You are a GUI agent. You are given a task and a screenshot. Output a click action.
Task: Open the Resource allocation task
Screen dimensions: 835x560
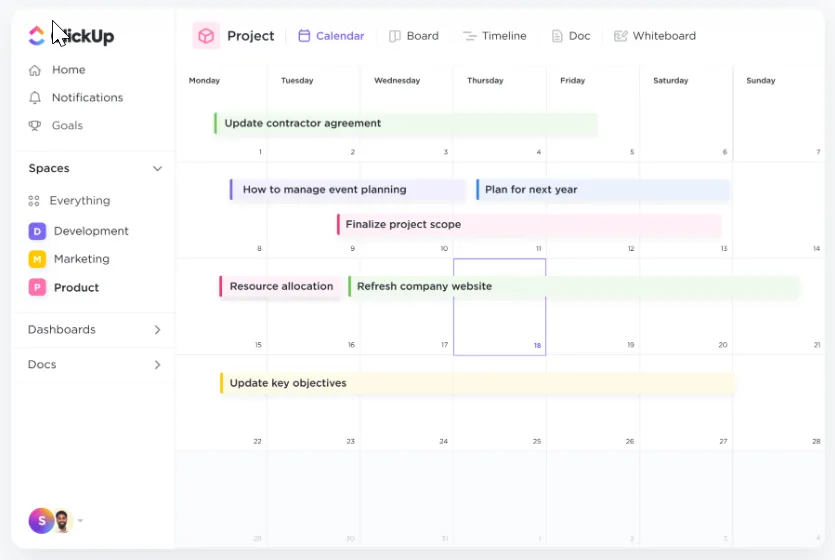coord(280,286)
